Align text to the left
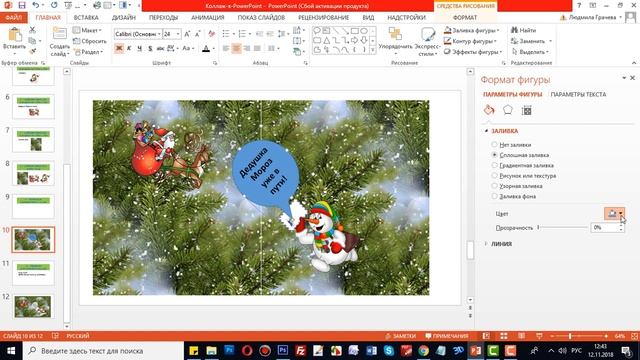640x360 pixels. coord(226,48)
